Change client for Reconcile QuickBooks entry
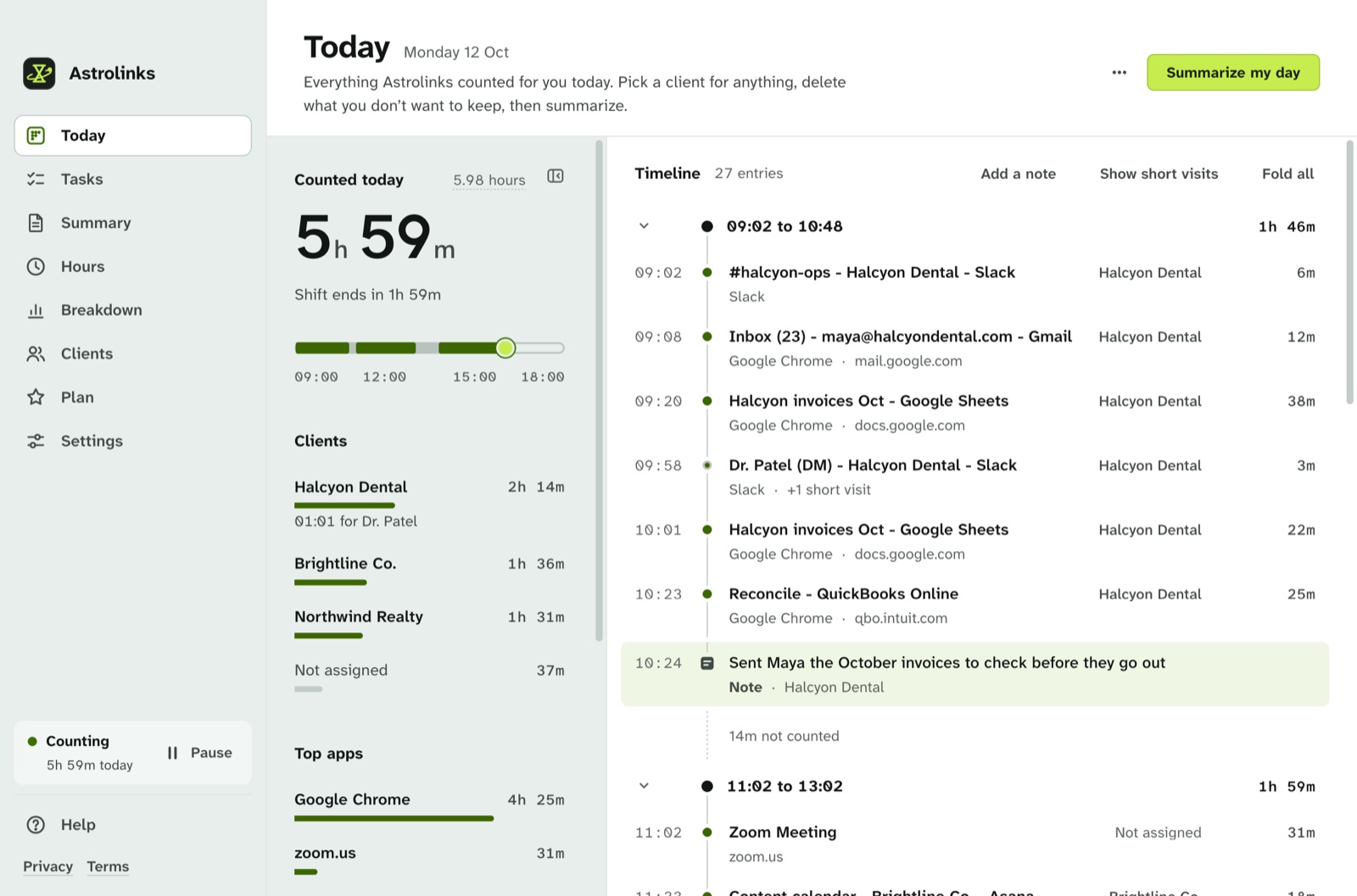 (1150, 594)
